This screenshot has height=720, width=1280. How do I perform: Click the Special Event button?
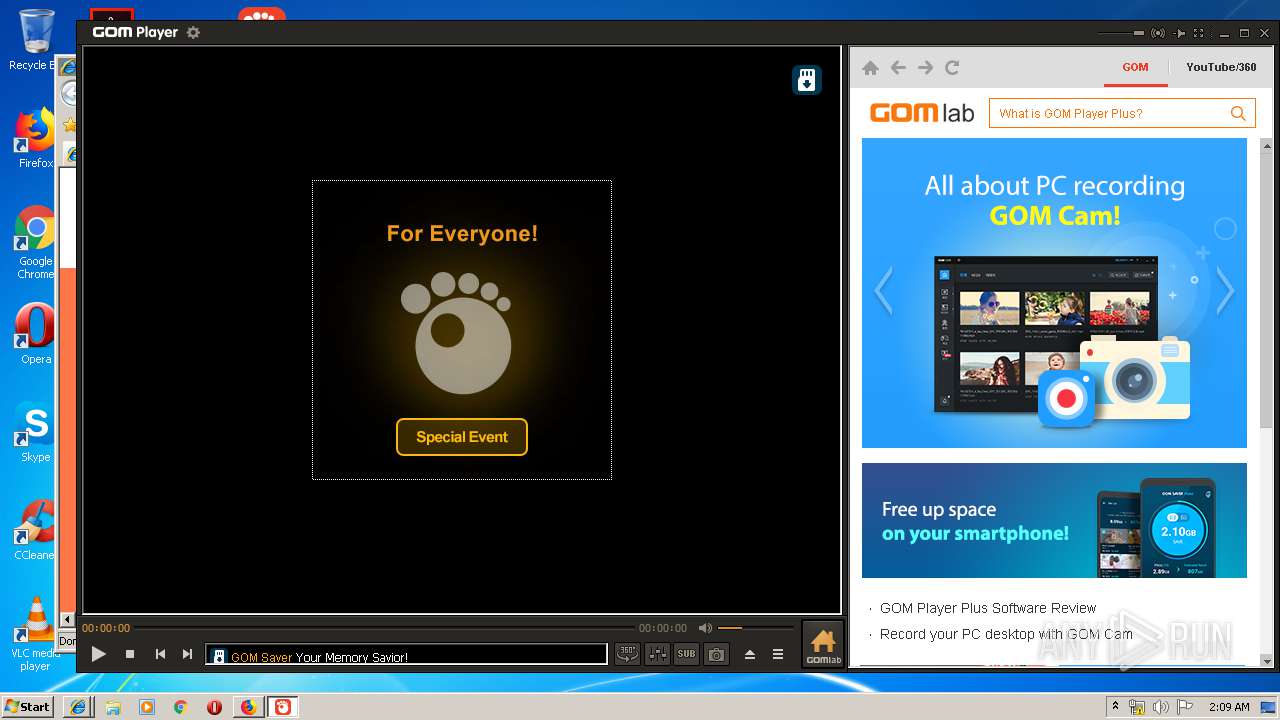click(462, 437)
